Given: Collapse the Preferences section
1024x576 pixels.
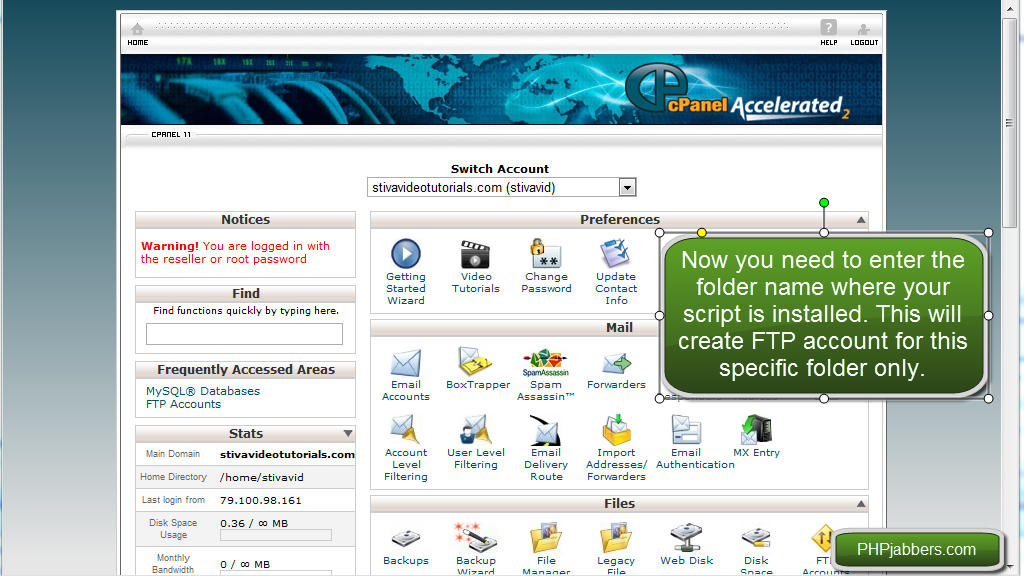Looking at the screenshot, I should point(861,220).
